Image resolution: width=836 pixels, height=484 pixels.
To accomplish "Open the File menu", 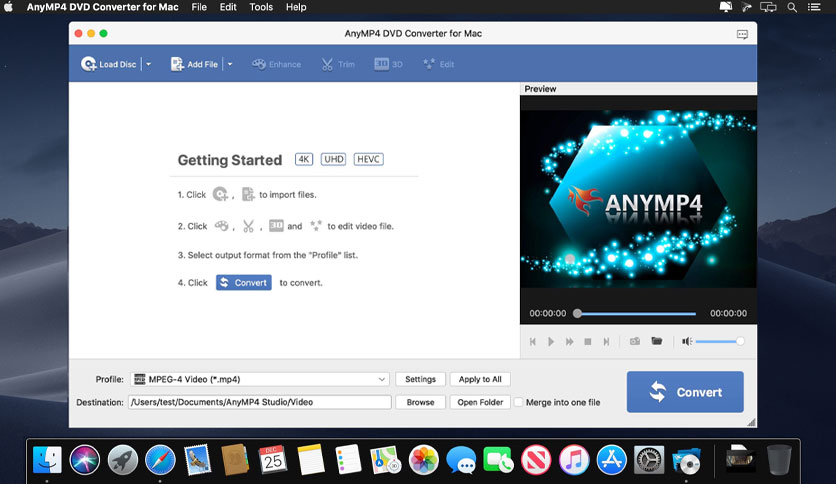I will (199, 7).
